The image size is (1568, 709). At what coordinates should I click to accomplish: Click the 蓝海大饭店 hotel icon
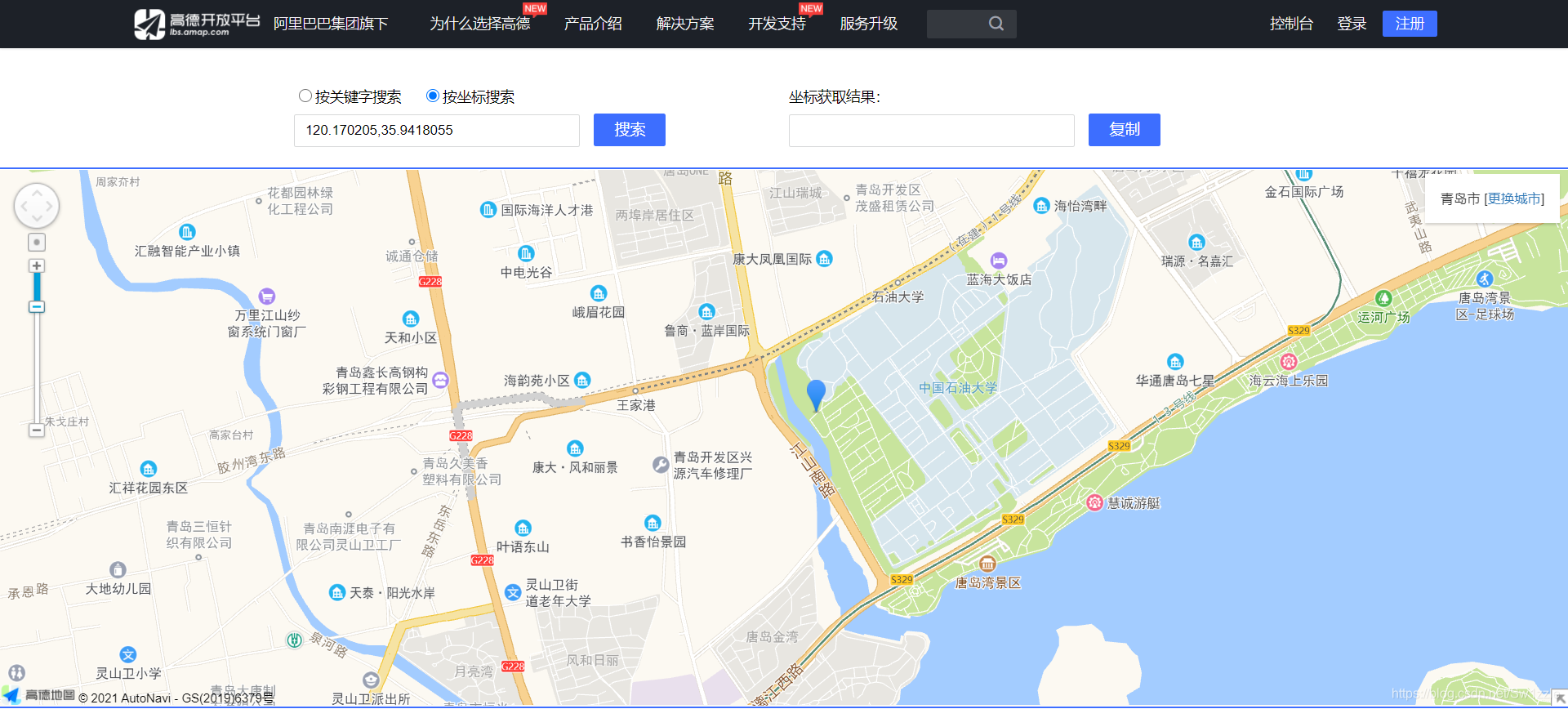click(999, 261)
